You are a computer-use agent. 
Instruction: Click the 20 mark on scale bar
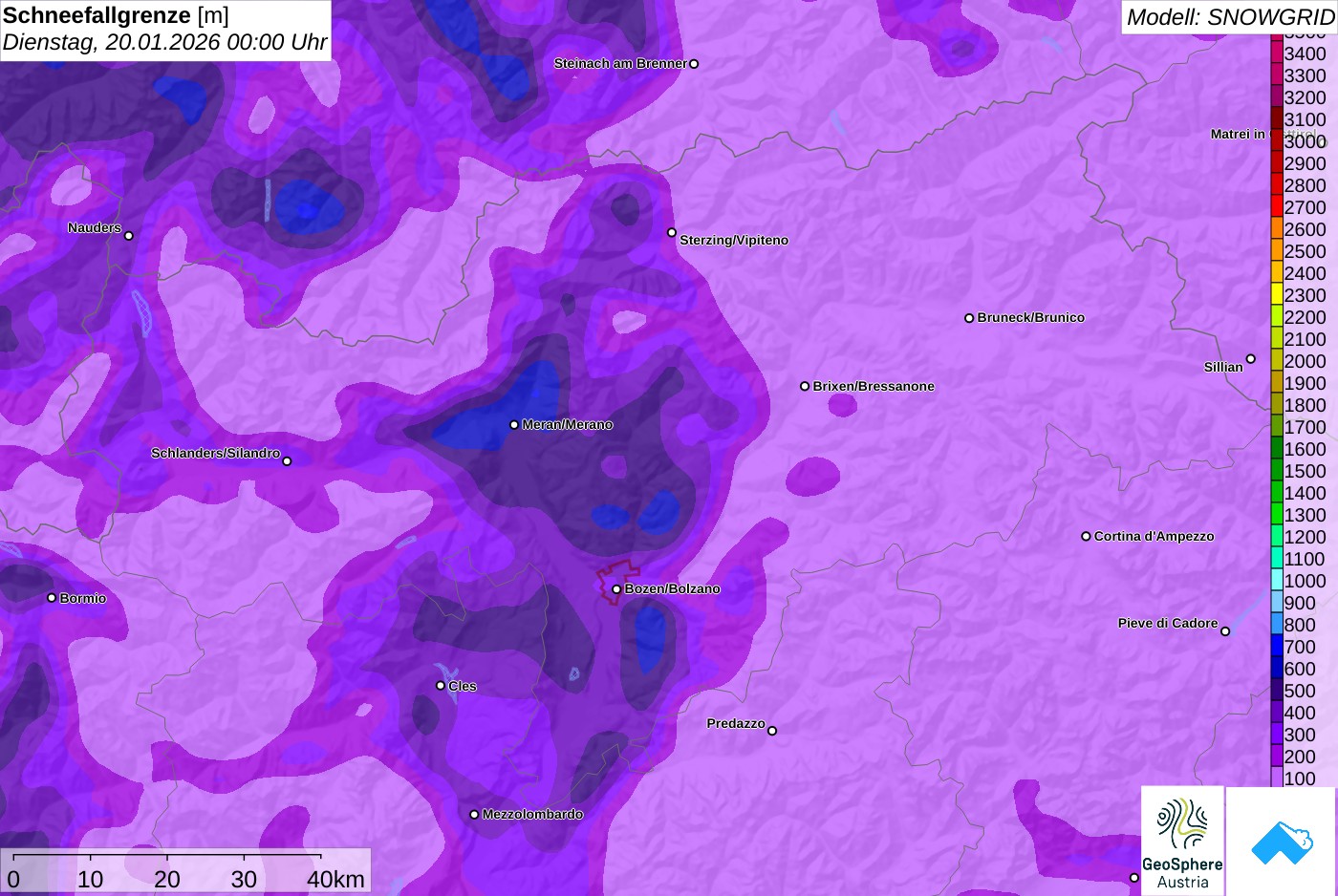[x=167, y=880]
